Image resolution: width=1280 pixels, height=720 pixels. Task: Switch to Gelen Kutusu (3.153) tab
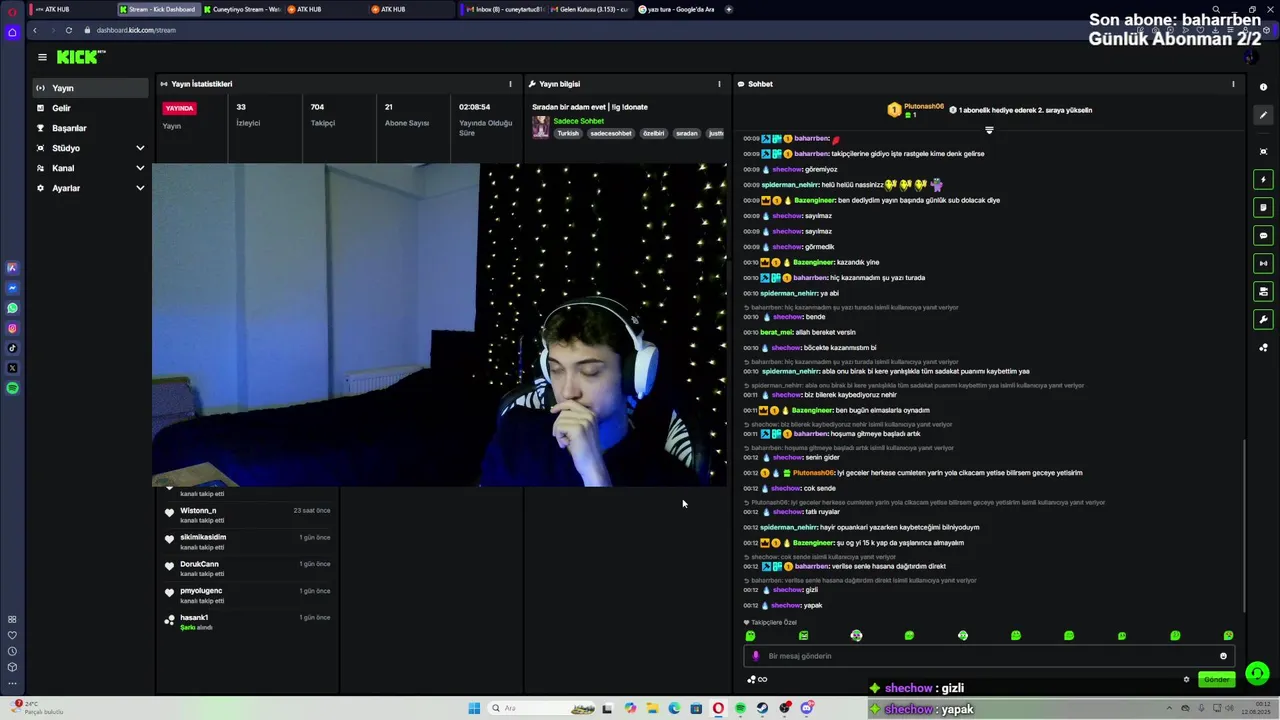point(591,9)
